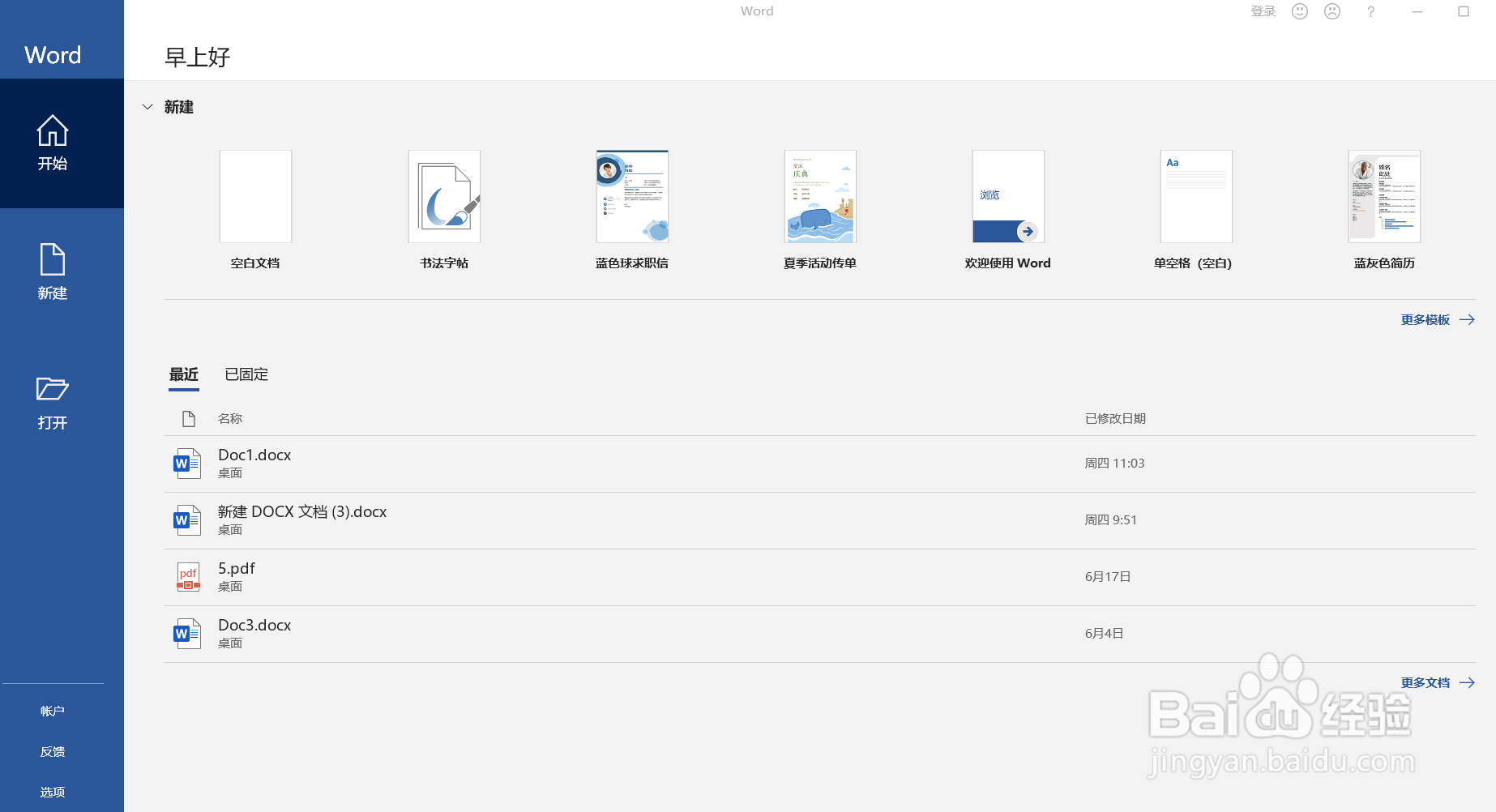1496x812 pixels.
Task: Open the file 新建 DOCX 文档 (3).docx
Action: (x=819, y=520)
